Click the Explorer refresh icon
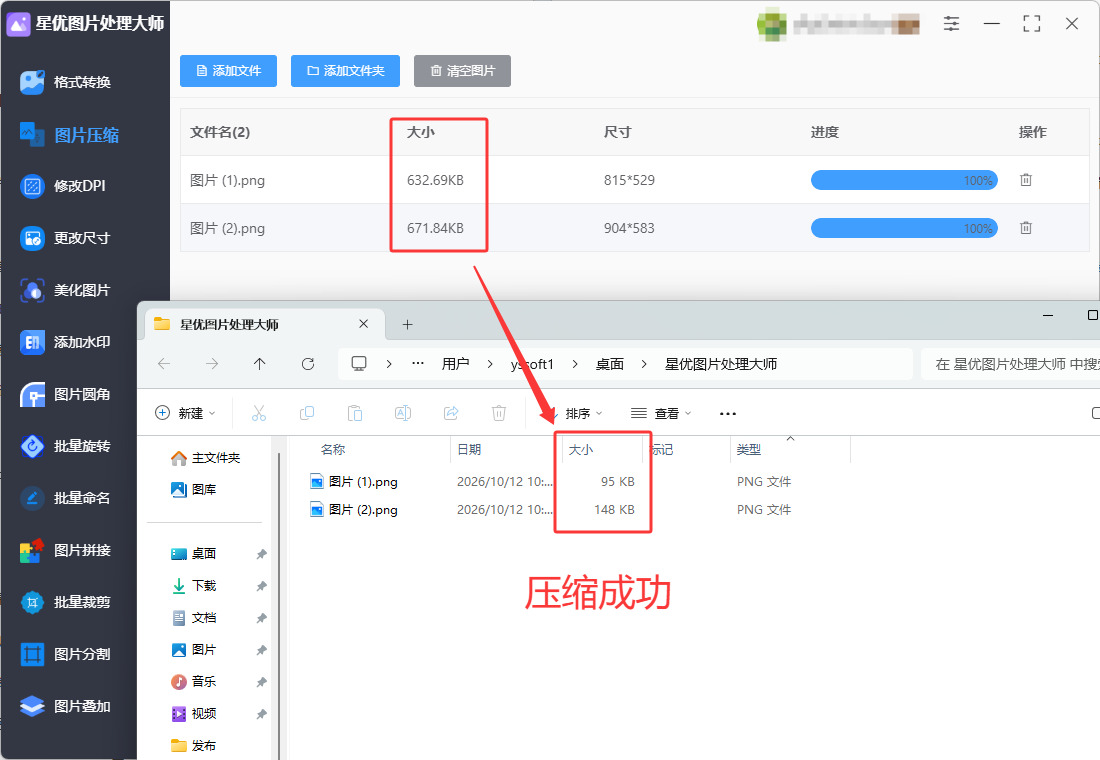 (x=307, y=364)
